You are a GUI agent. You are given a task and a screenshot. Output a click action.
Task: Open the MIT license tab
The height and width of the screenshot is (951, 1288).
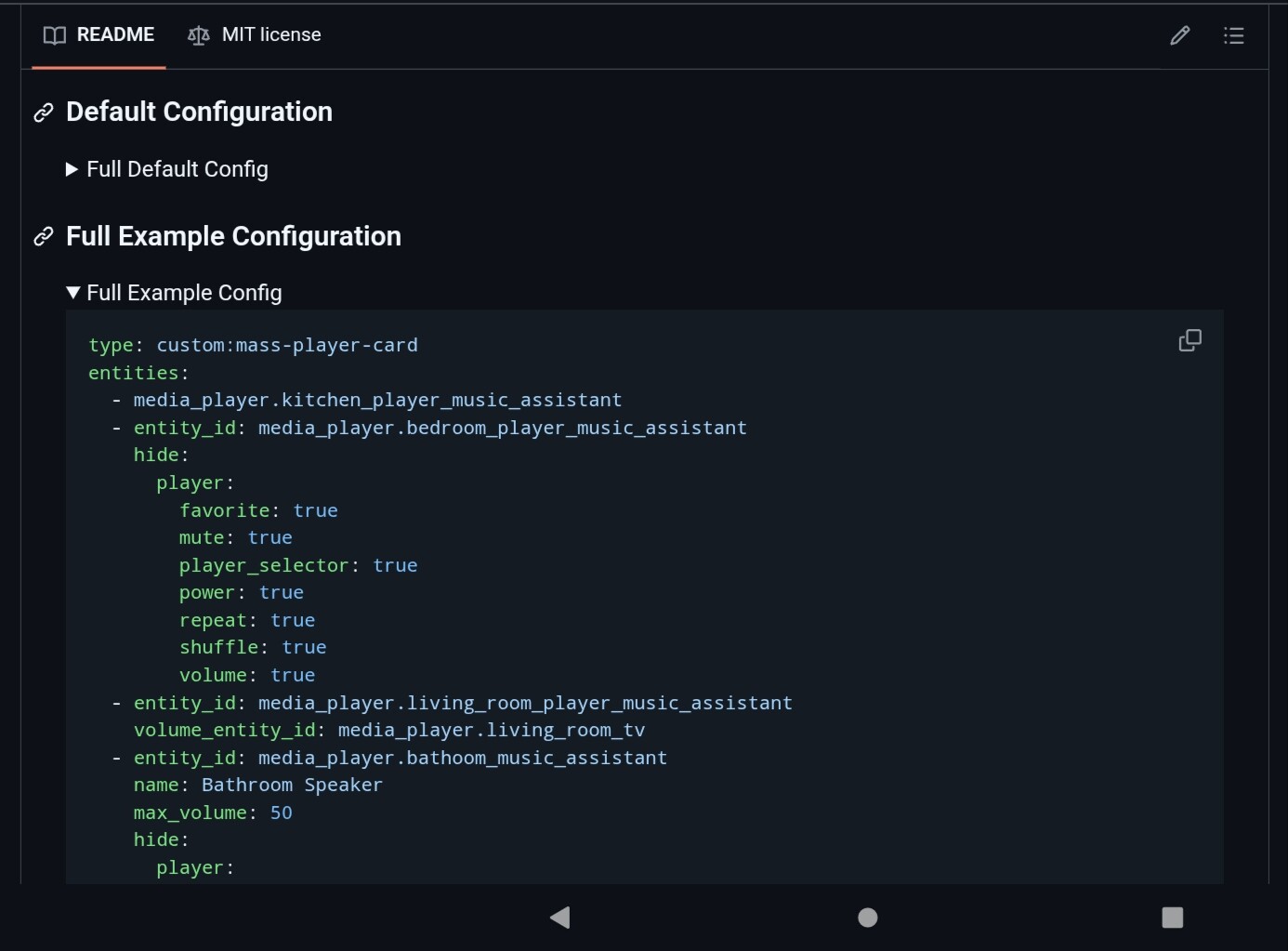tap(255, 35)
